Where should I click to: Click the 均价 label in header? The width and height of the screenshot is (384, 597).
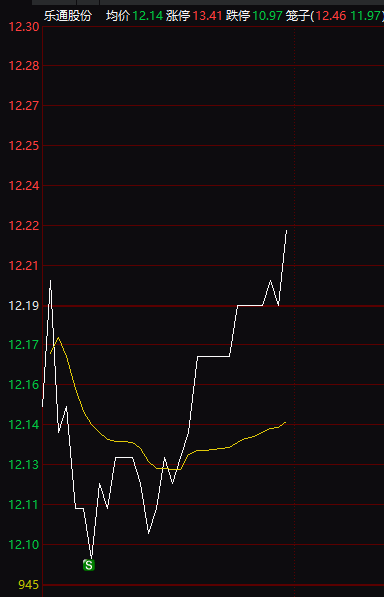click(118, 16)
